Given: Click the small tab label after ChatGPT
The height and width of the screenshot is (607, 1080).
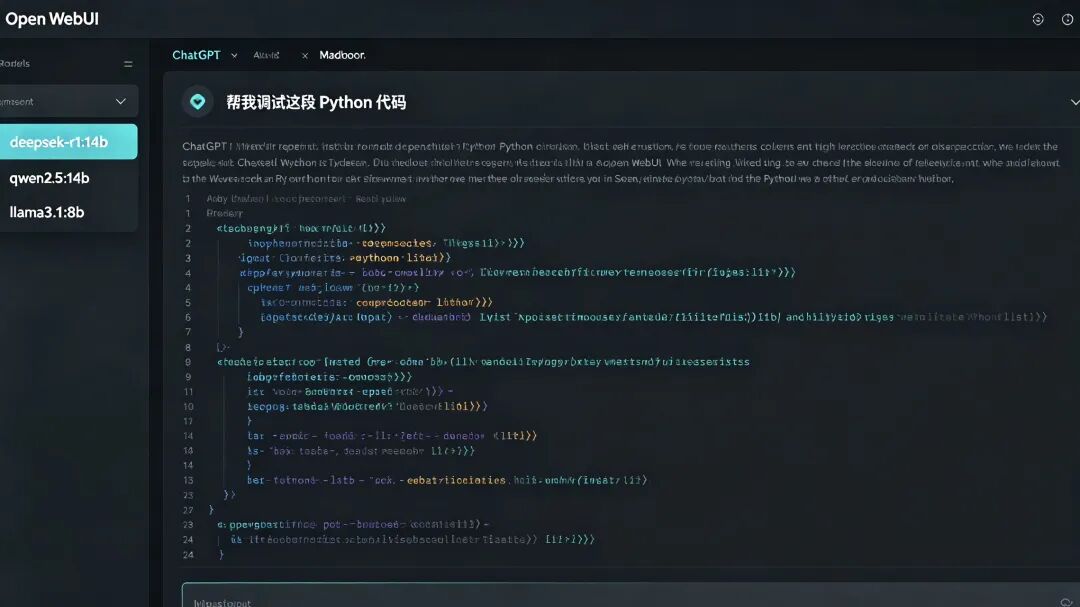Looking at the screenshot, I should click(266, 55).
